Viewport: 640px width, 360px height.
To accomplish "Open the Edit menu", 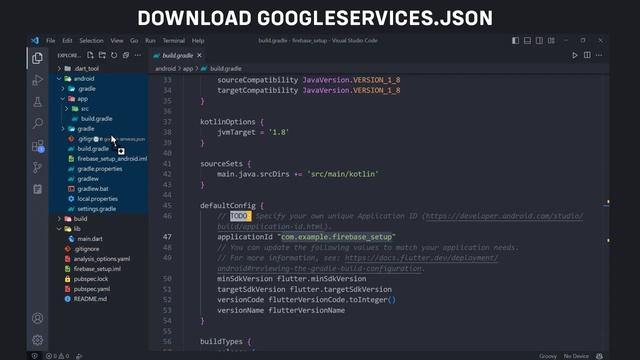I will point(67,40).
